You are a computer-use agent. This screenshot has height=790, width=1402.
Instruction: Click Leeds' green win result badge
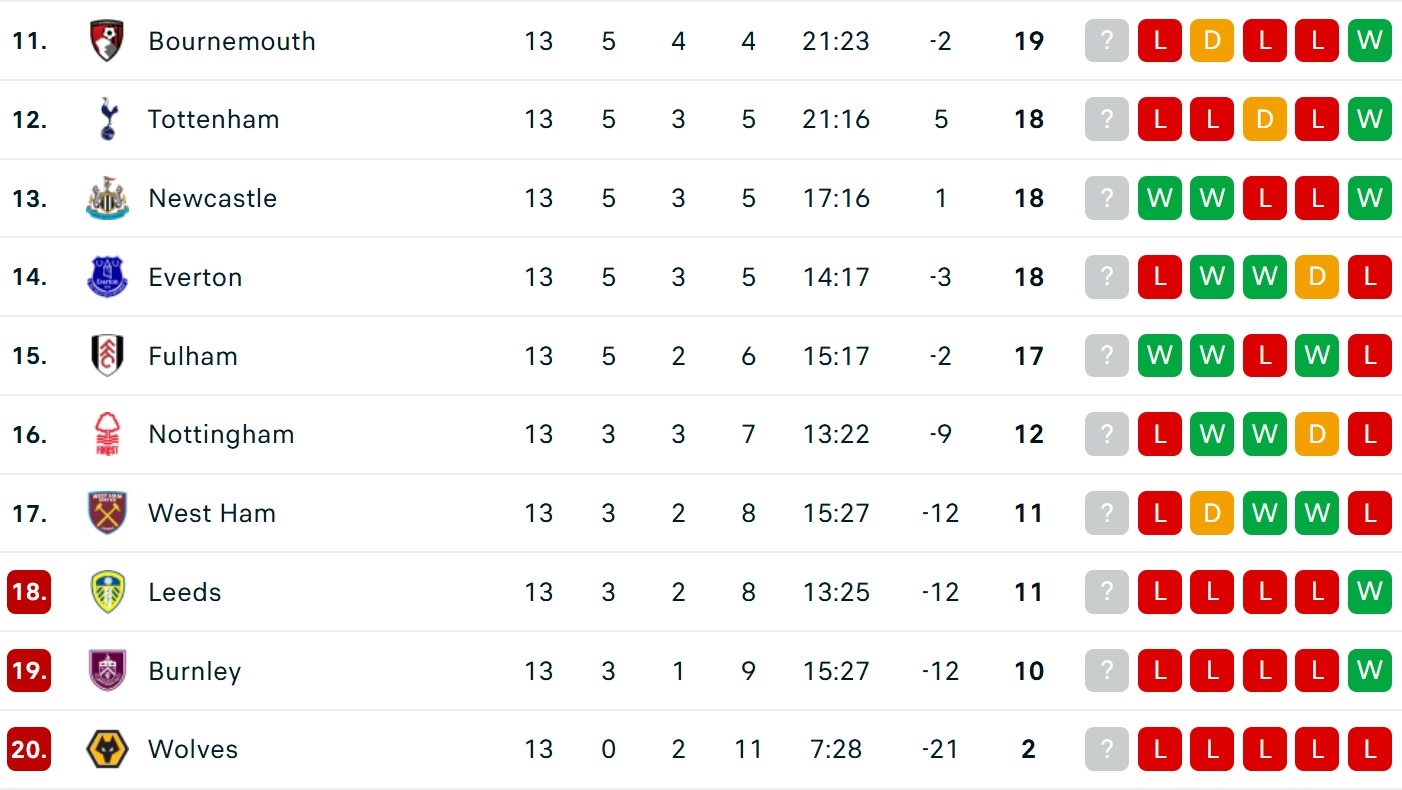1369,592
